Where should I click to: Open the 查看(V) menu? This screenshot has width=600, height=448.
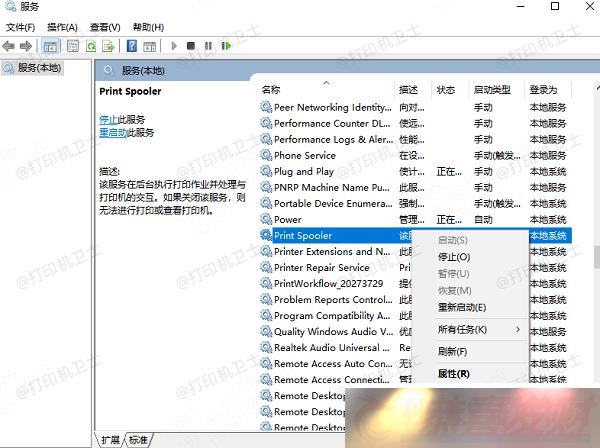105,27
